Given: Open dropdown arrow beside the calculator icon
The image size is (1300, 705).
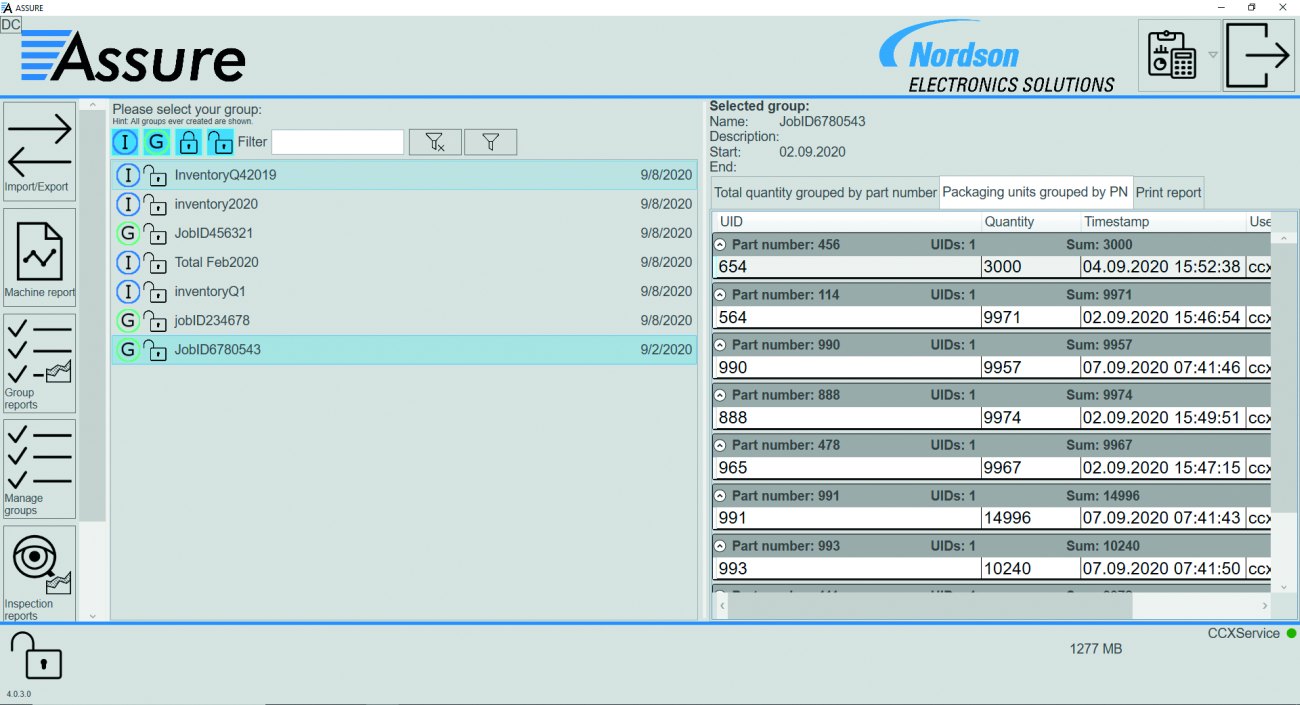Looking at the screenshot, I should click(1213, 55).
